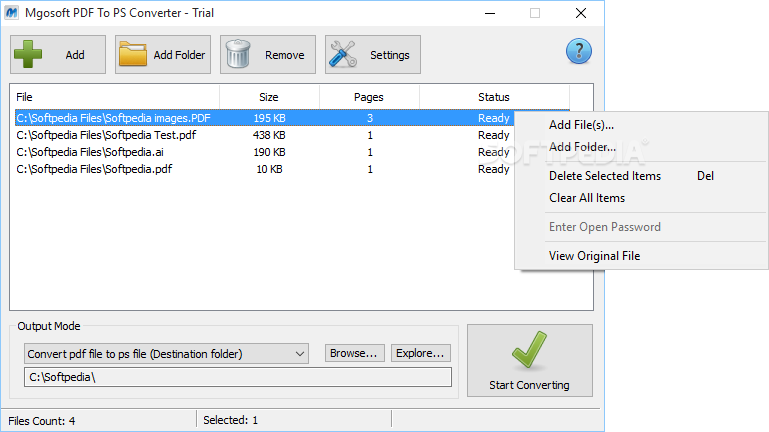Screen dimensions: 769x432
Task: Click the trash can Remove icon
Action: (238, 54)
